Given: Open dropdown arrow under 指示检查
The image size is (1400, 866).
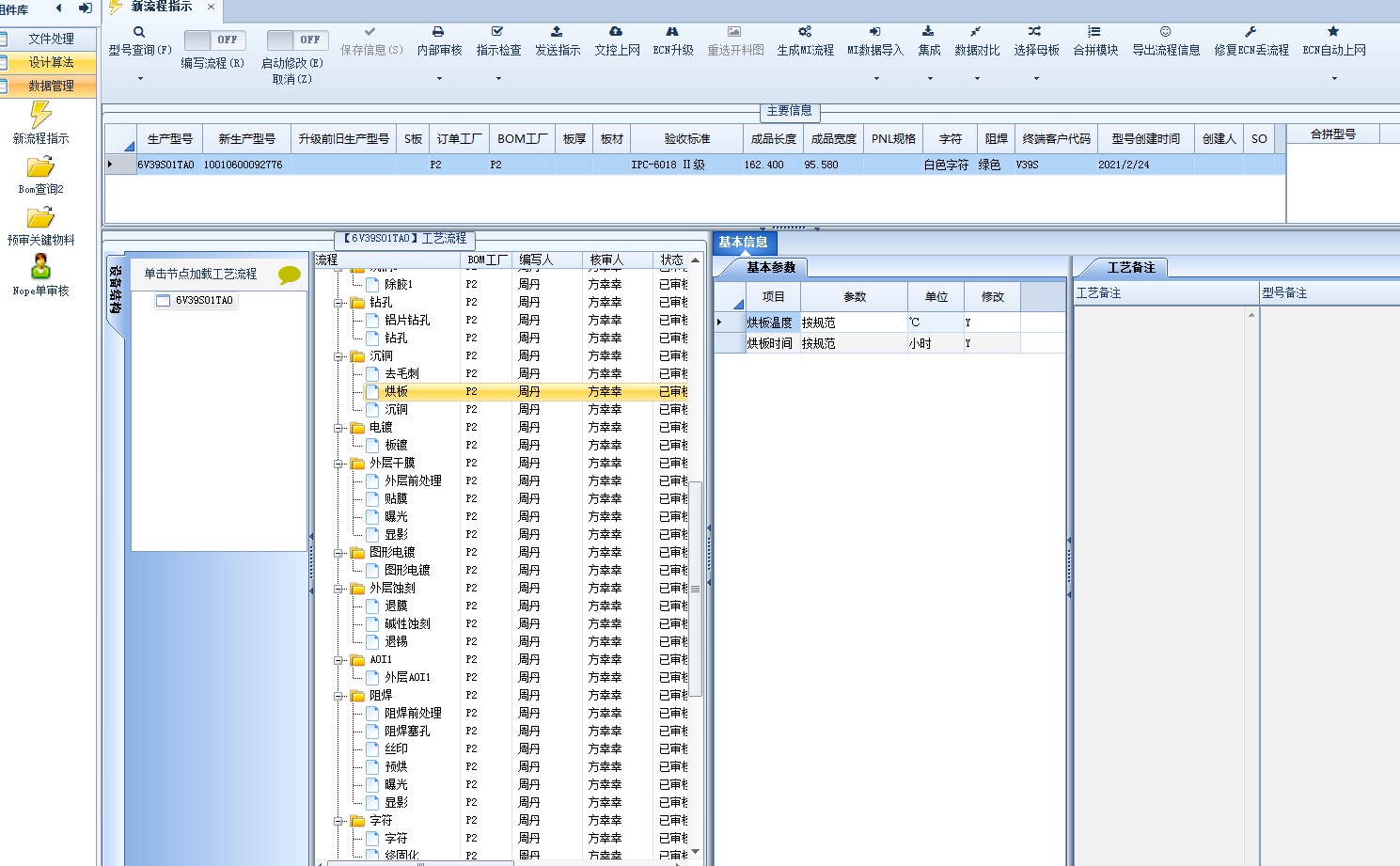Looking at the screenshot, I should tap(498, 79).
